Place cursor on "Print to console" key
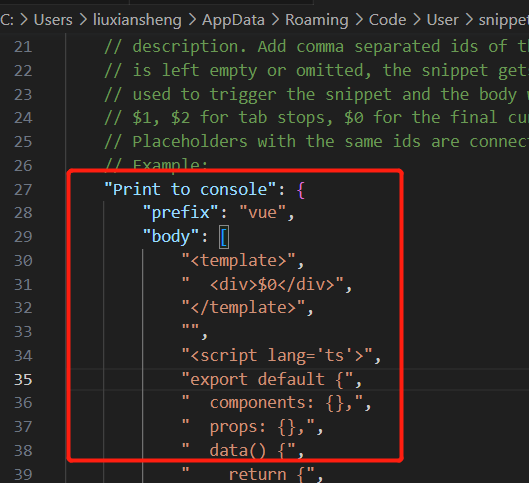The width and height of the screenshot is (529, 483). 190,189
